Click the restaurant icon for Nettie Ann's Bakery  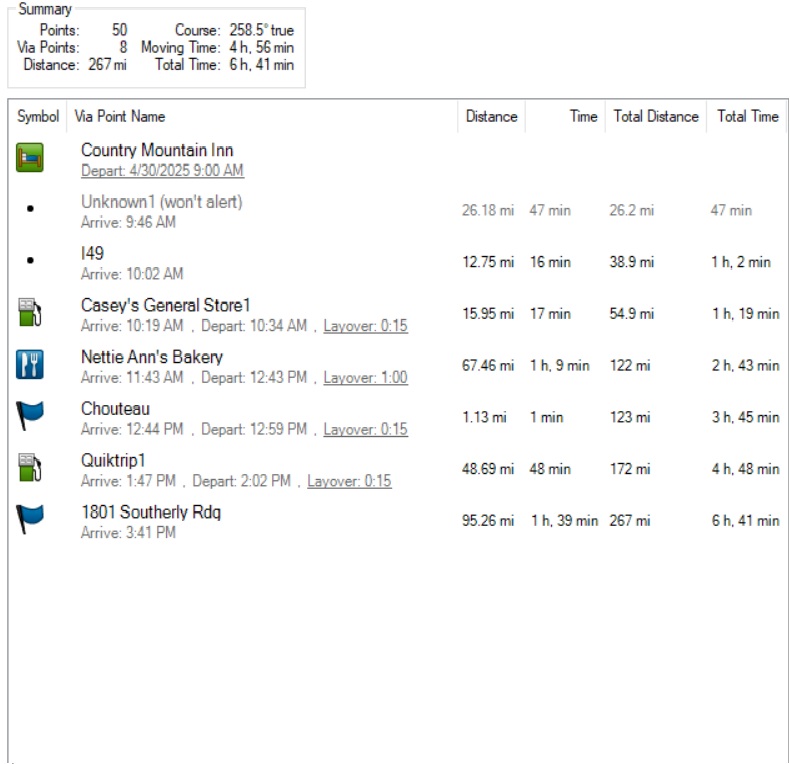tap(30, 364)
